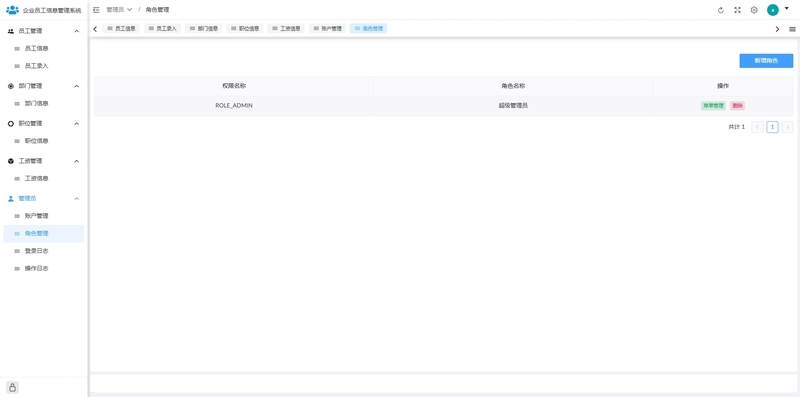Open the tab list menu icon
The height and width of the screenshot is (397, 800).
pos(792,29)
